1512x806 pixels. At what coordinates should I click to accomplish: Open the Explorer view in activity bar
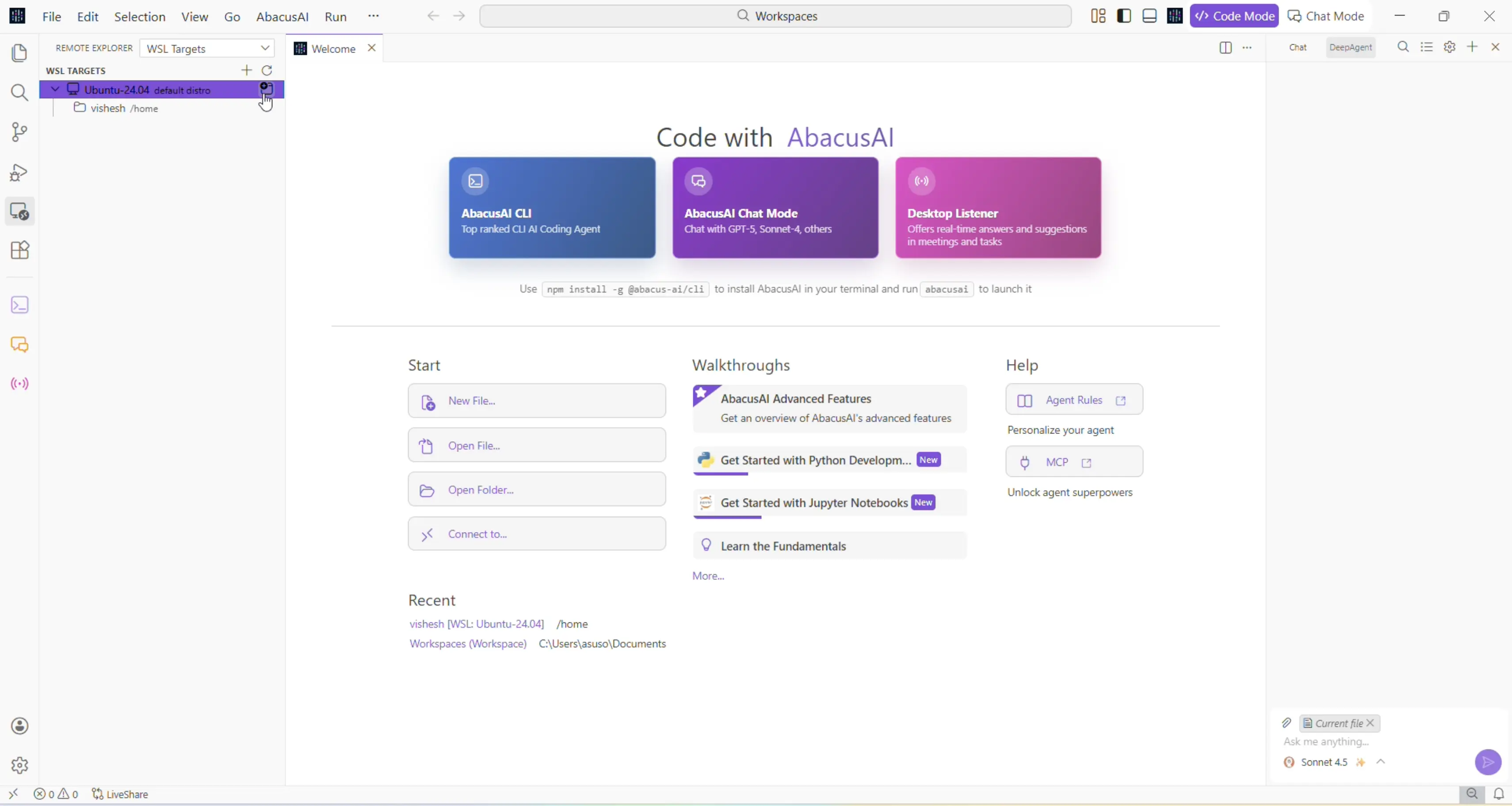(x=19, y=53)
